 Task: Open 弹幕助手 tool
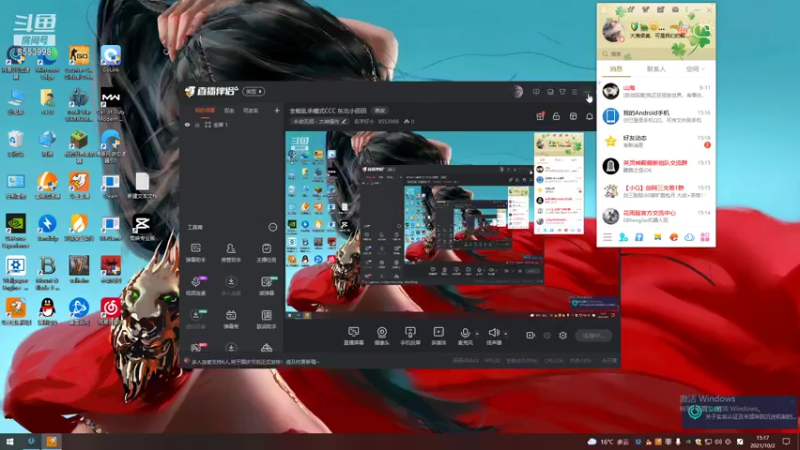pyautogui.click(x=195, y=253)
